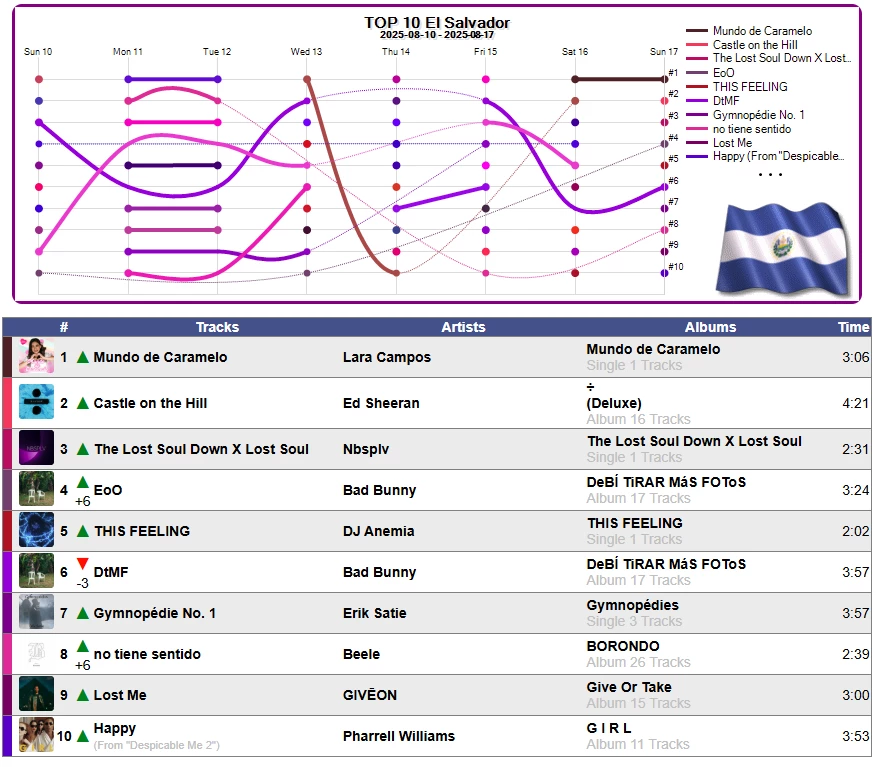Click the Tracks column header
This screenshot has height=767, width=878.
(217, 327)
